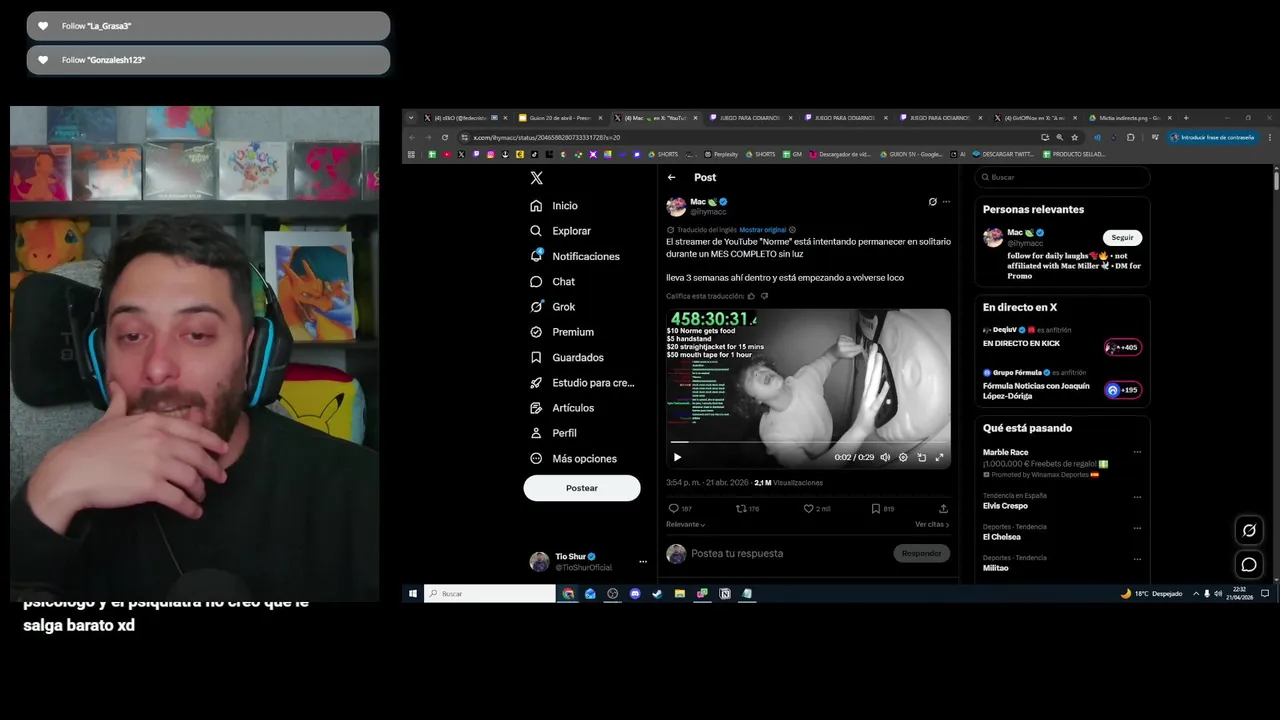Bookmark page with star icon

click(1075, 137)
